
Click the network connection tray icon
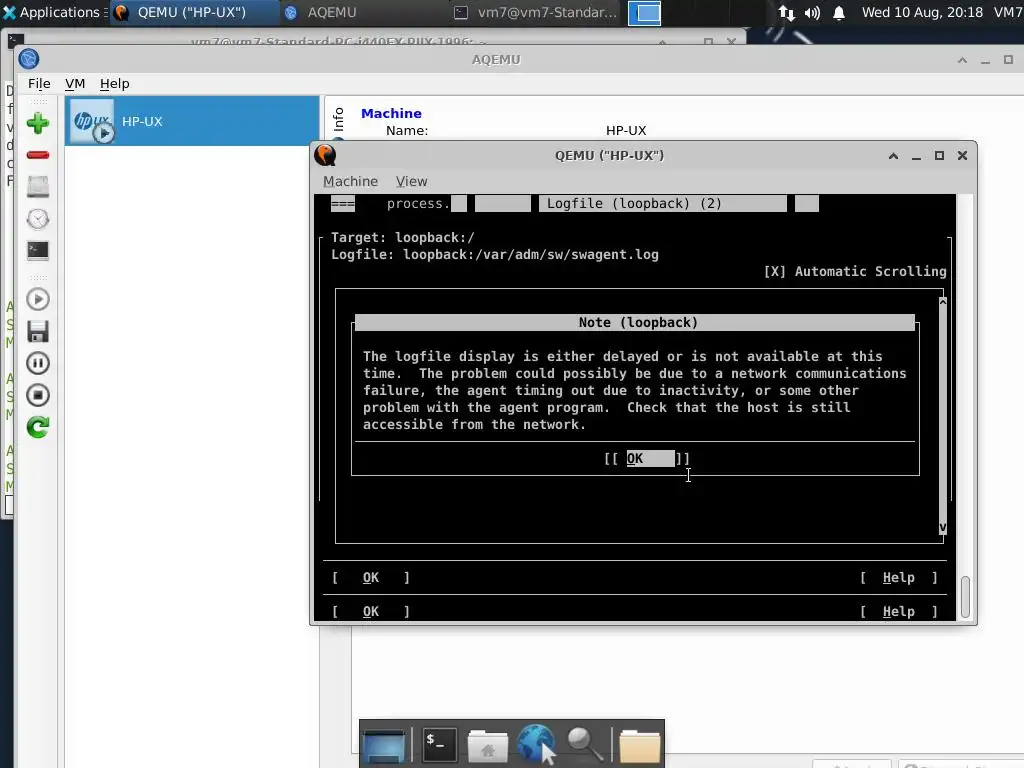tap(786, 13)
